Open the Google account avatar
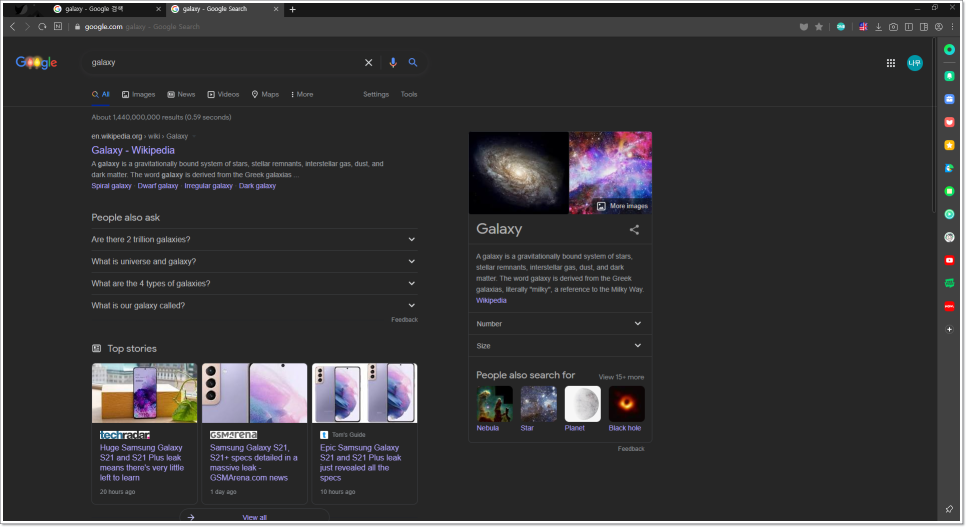The width and height of the screenshot is (966, 527). pyautogui.click(x=915, y=63)
